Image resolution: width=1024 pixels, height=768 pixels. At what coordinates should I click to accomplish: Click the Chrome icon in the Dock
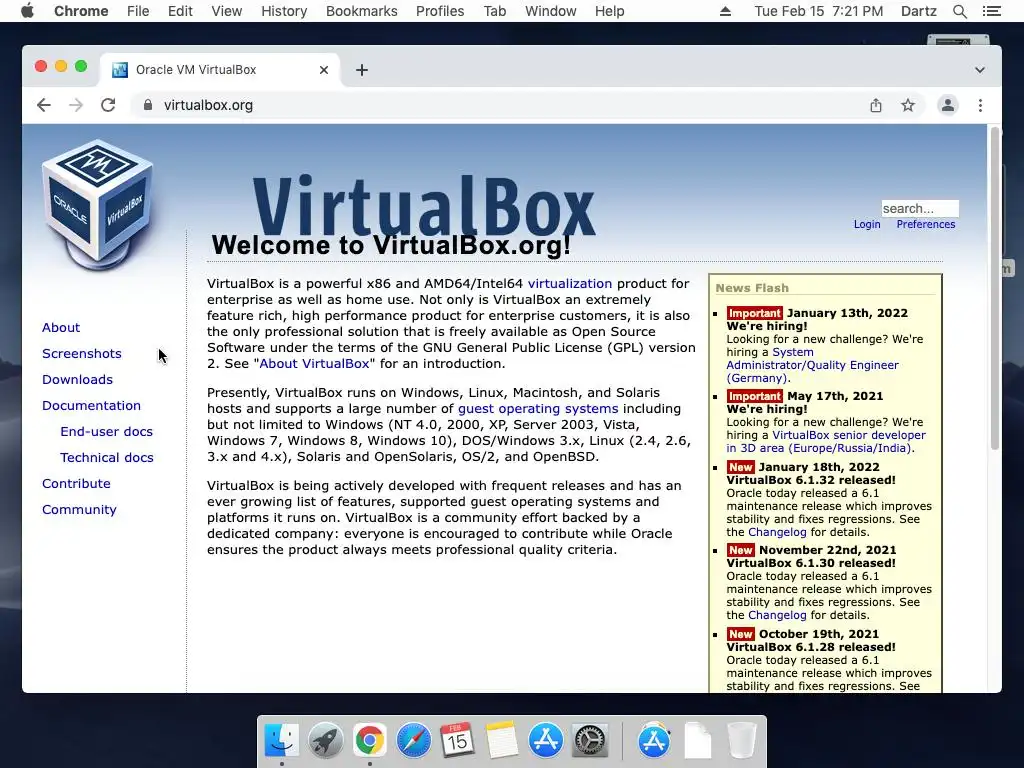click(x=370, y=741)
